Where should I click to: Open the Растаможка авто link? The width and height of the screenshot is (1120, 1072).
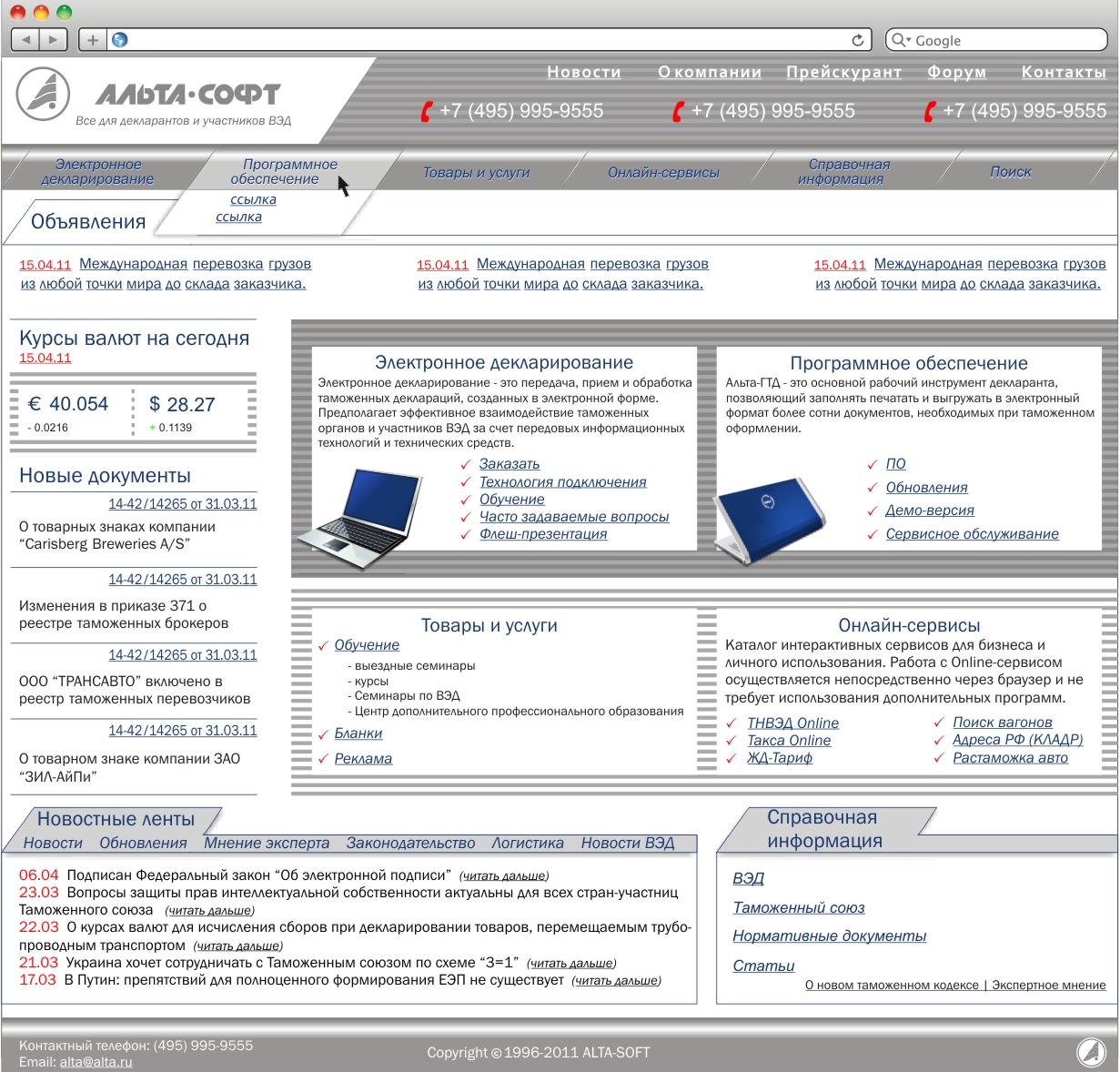[1010, 757]
